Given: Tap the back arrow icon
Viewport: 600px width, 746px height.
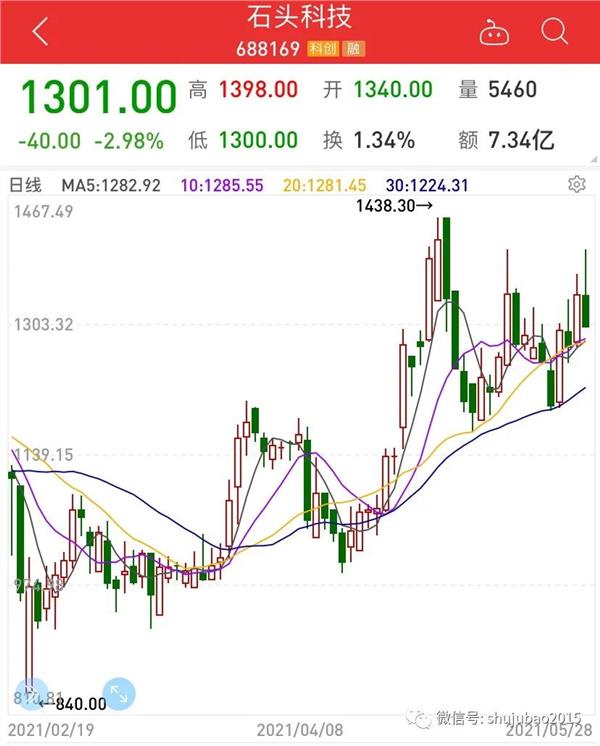Looking at the screenshot, I should pyautogui.click(x=39, y=31).
